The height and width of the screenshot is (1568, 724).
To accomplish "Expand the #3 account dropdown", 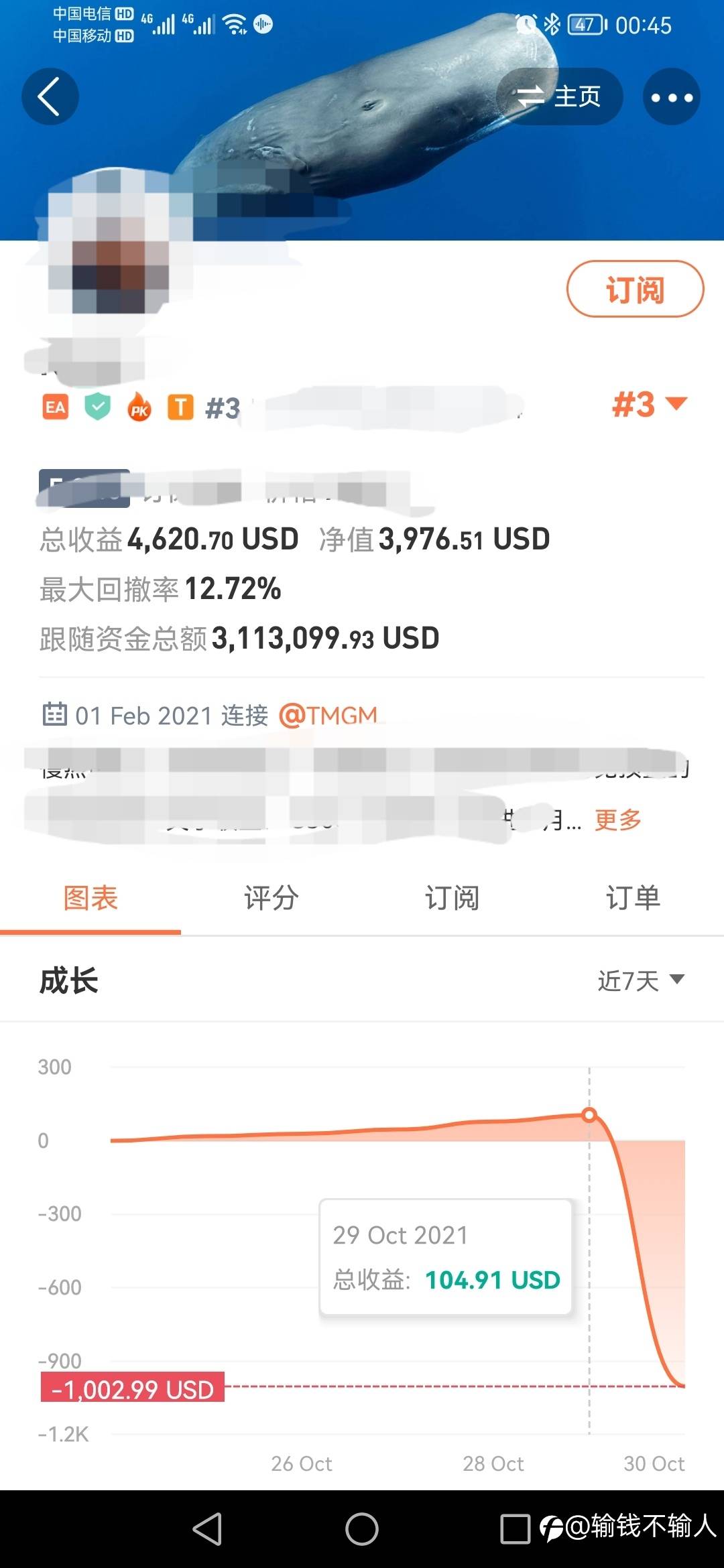I will coord(650,405).
